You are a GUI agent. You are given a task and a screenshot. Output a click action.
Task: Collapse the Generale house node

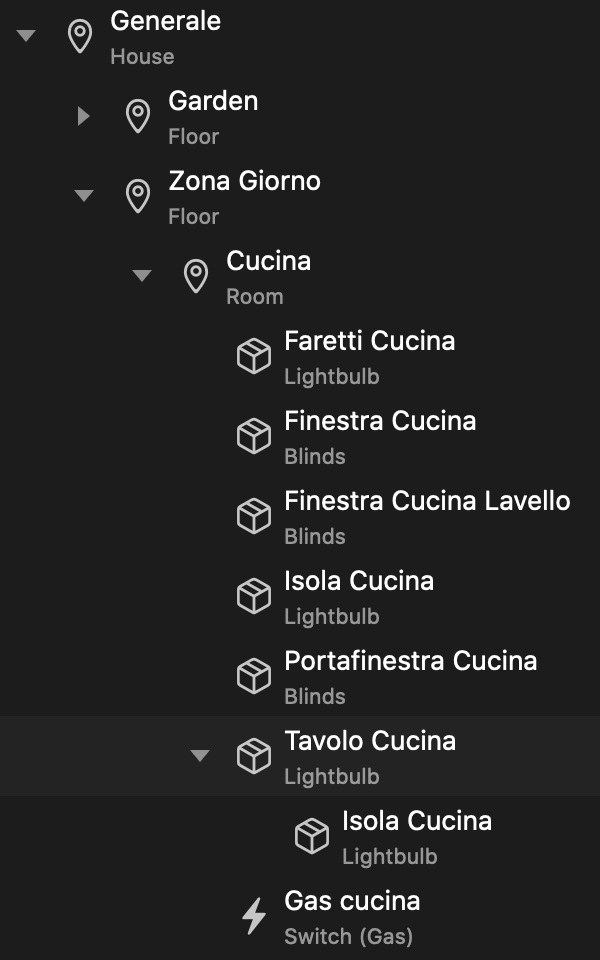26,36
